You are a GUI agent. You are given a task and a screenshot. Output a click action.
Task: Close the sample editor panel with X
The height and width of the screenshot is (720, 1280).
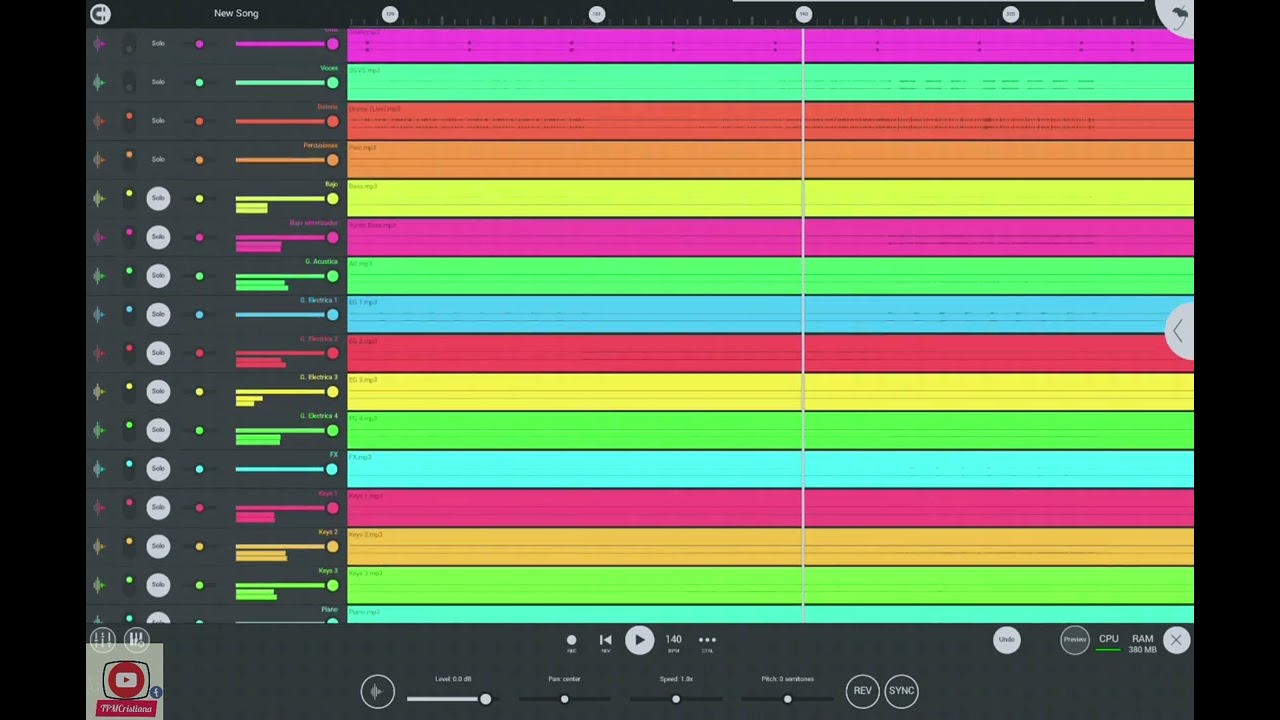[x=1176, y=640]
